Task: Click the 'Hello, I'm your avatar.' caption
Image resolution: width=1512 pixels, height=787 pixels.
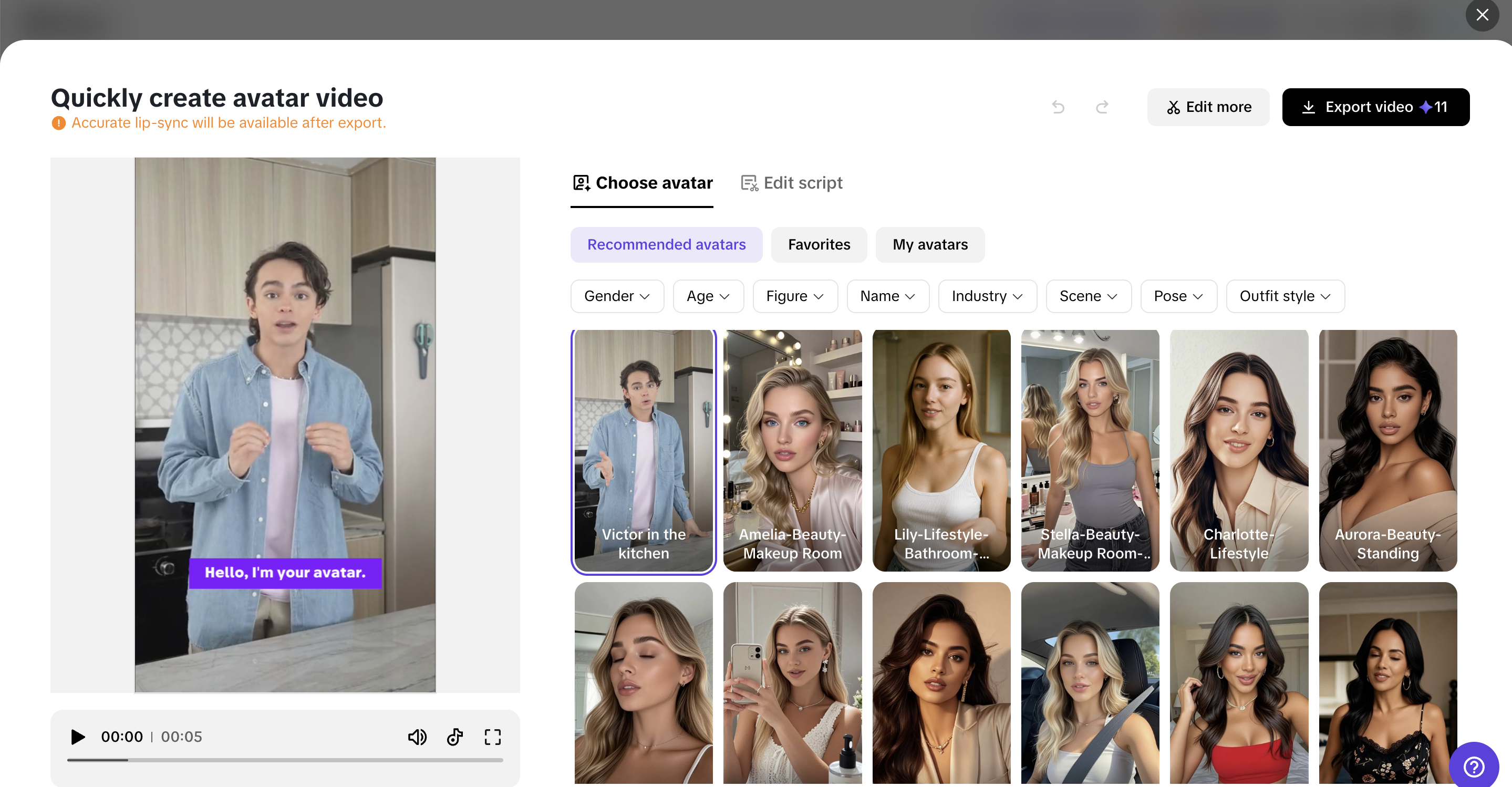Action: 285,573
